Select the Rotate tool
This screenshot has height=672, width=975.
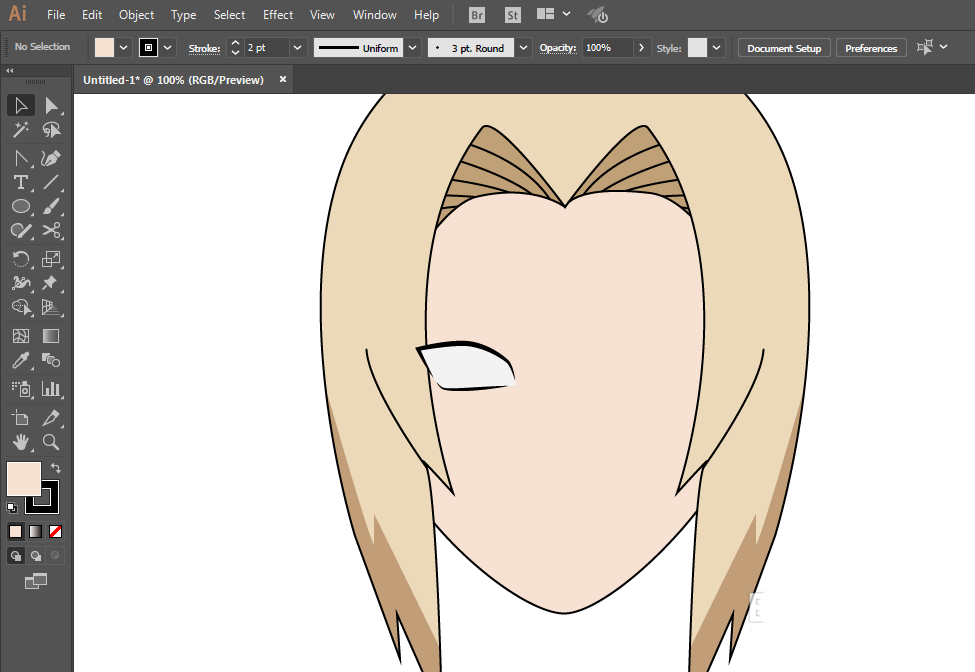click(x=21, y=259)
